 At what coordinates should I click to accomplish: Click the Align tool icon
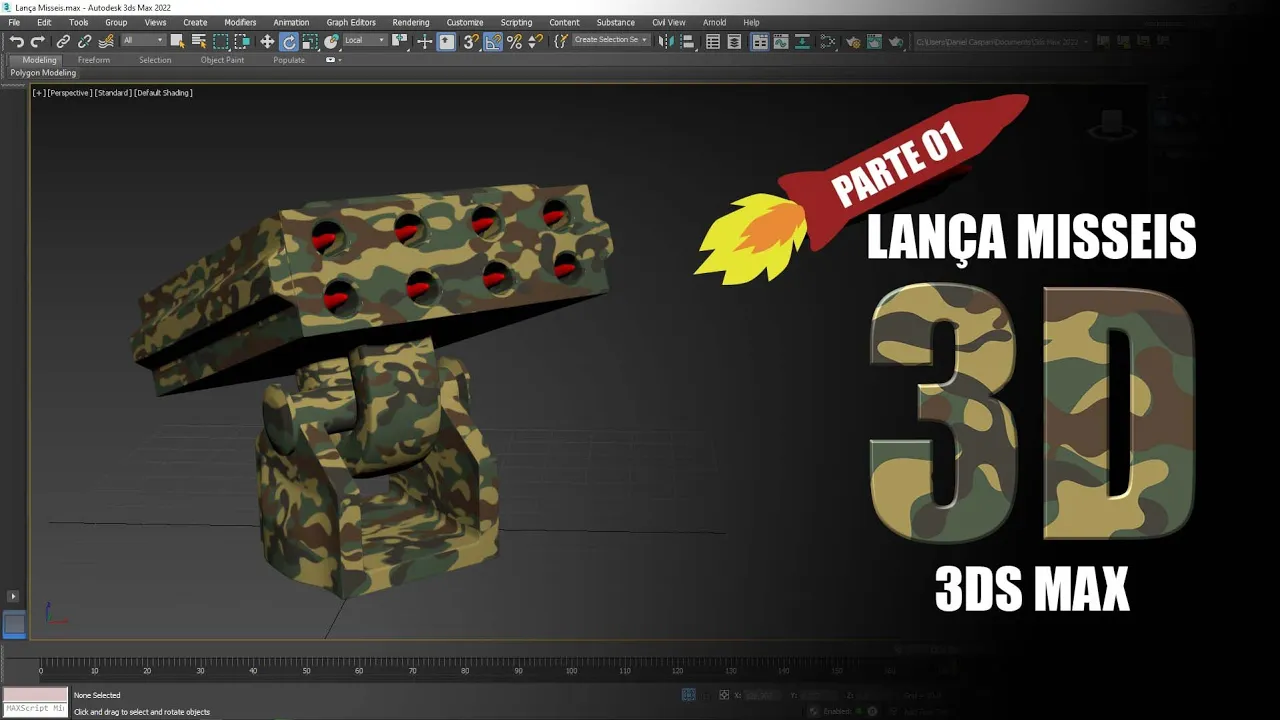tap(687, 41)
